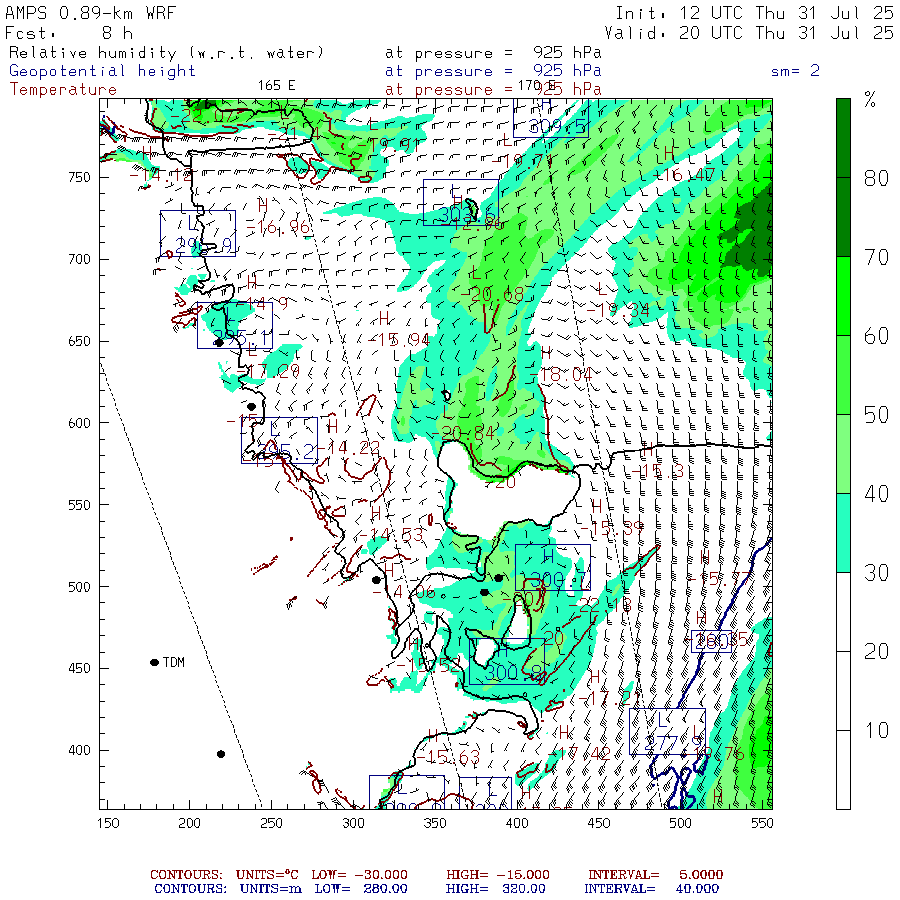900x900 pixels.
Task: Select the blue low box reading 295.2
Action: pos(280,440)
